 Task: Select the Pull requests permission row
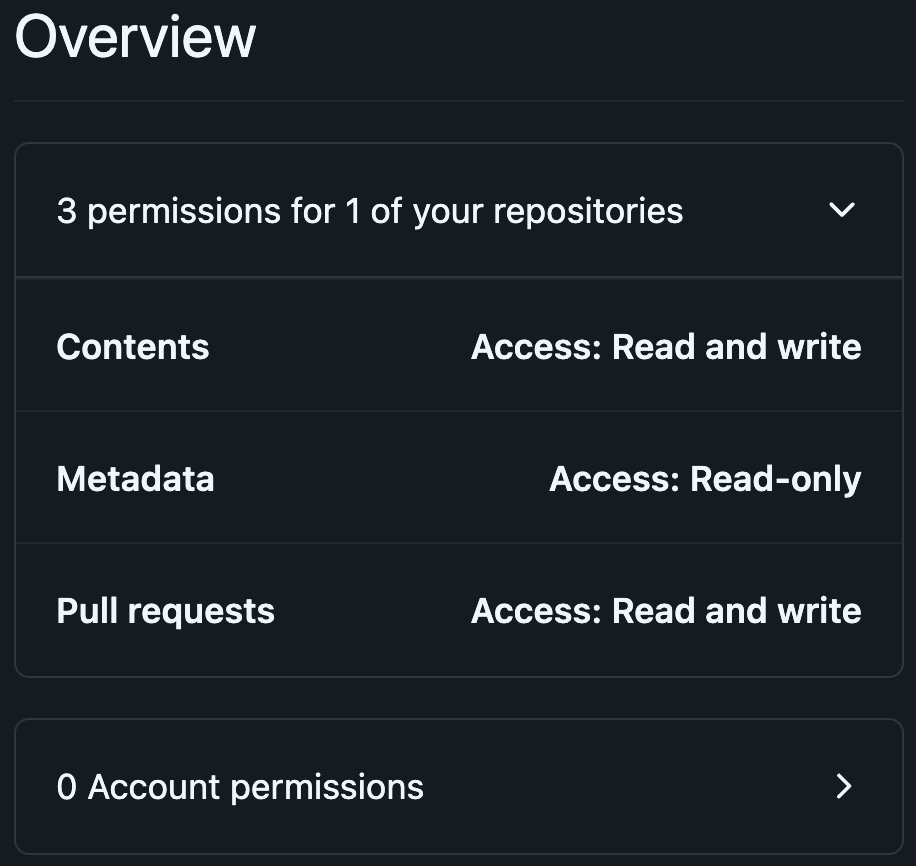click(x=458, y=610)
